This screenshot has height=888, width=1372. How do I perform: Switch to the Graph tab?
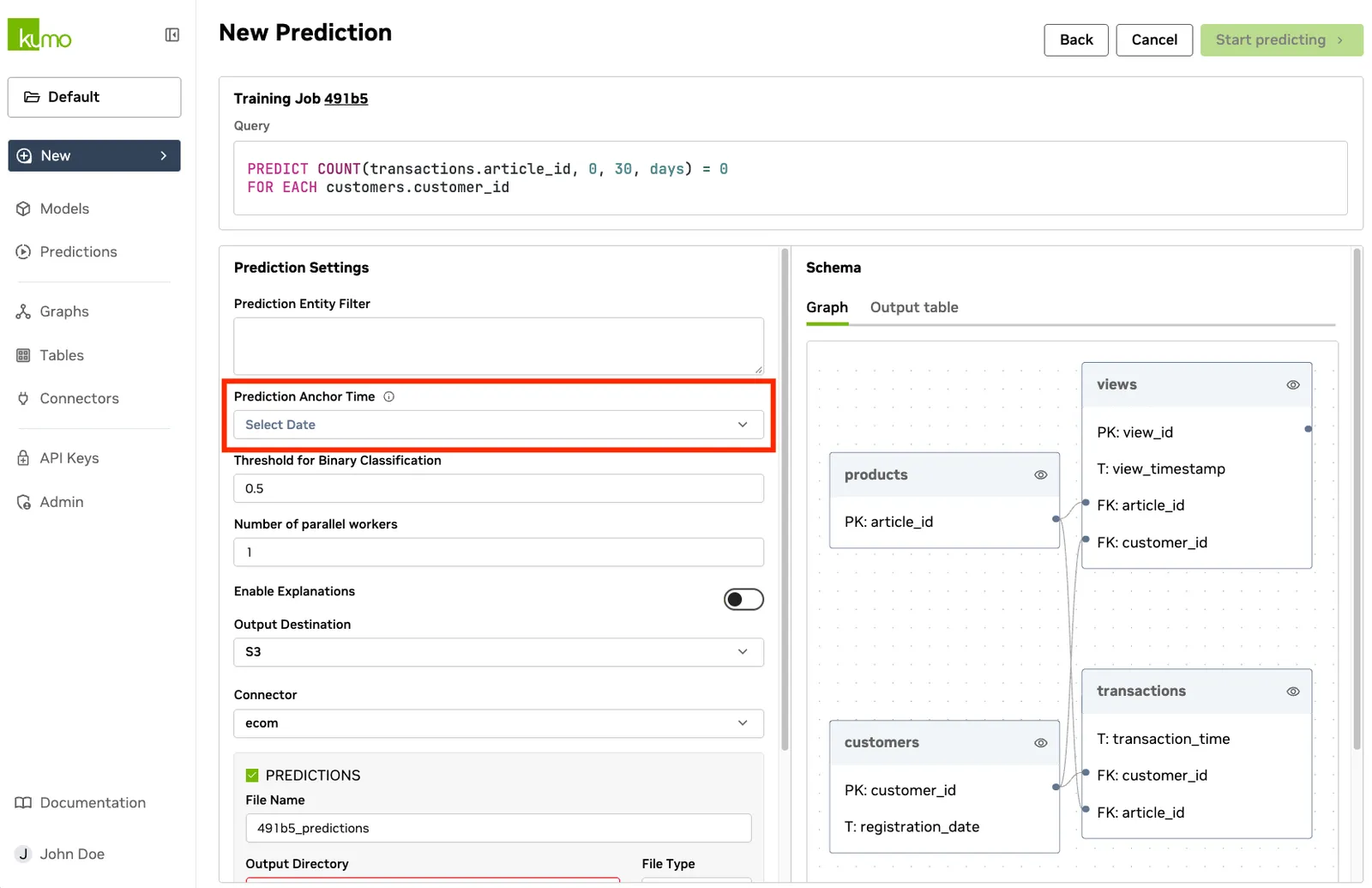point(827,307)
